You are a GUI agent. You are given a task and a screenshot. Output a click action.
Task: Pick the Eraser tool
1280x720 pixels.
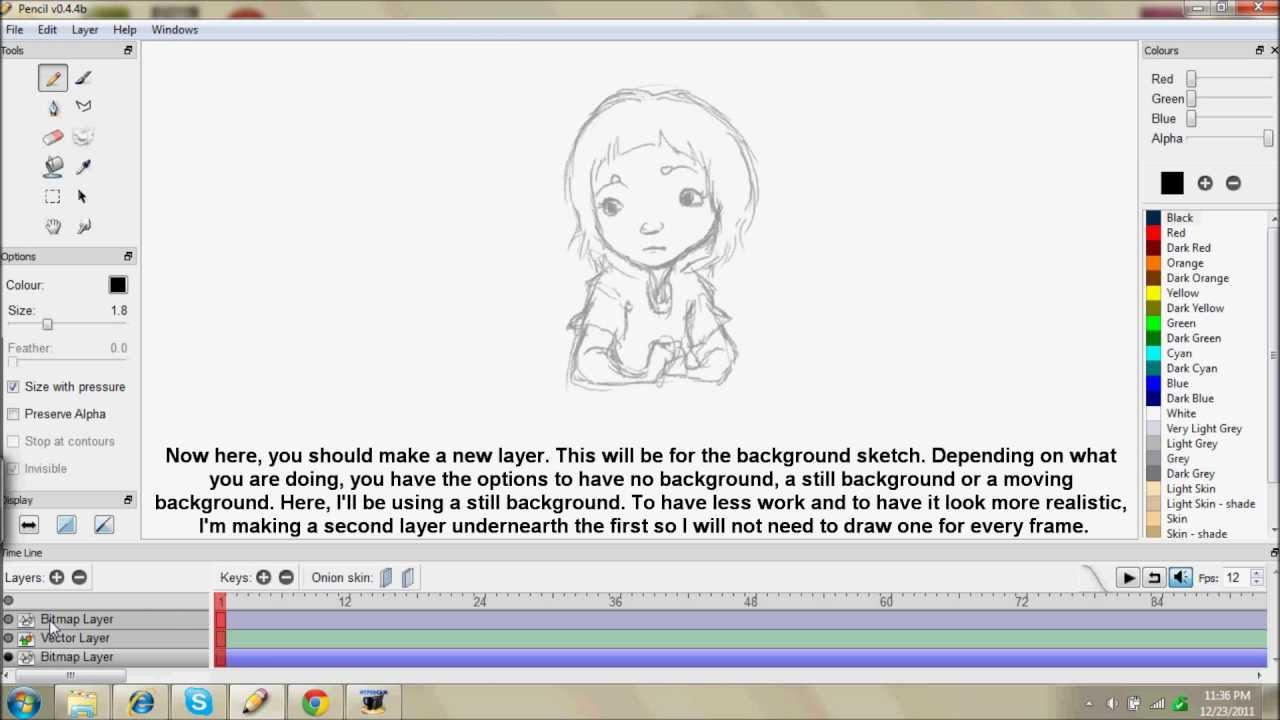tap(52, 137)
